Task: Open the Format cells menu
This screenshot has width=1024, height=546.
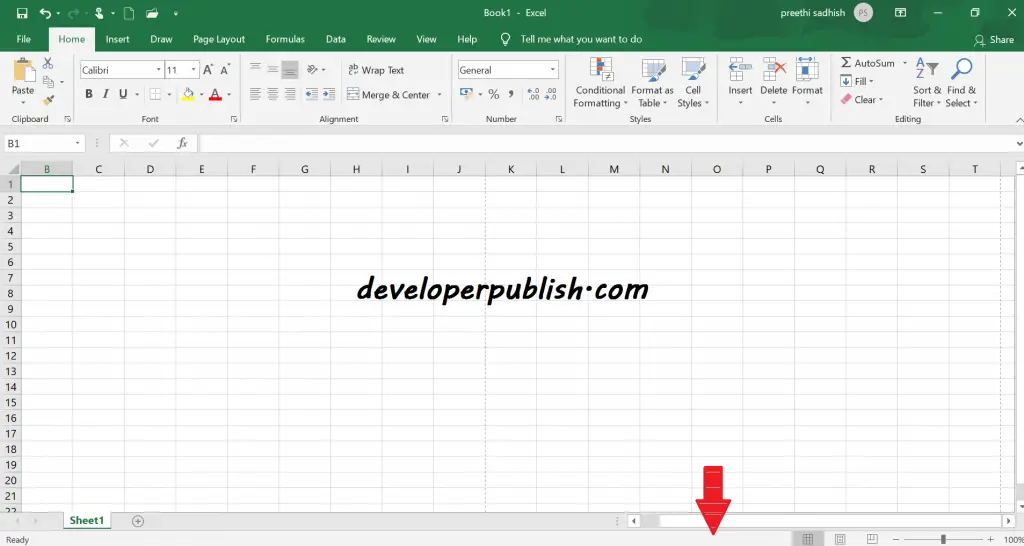Action: (x=807, y=82)
